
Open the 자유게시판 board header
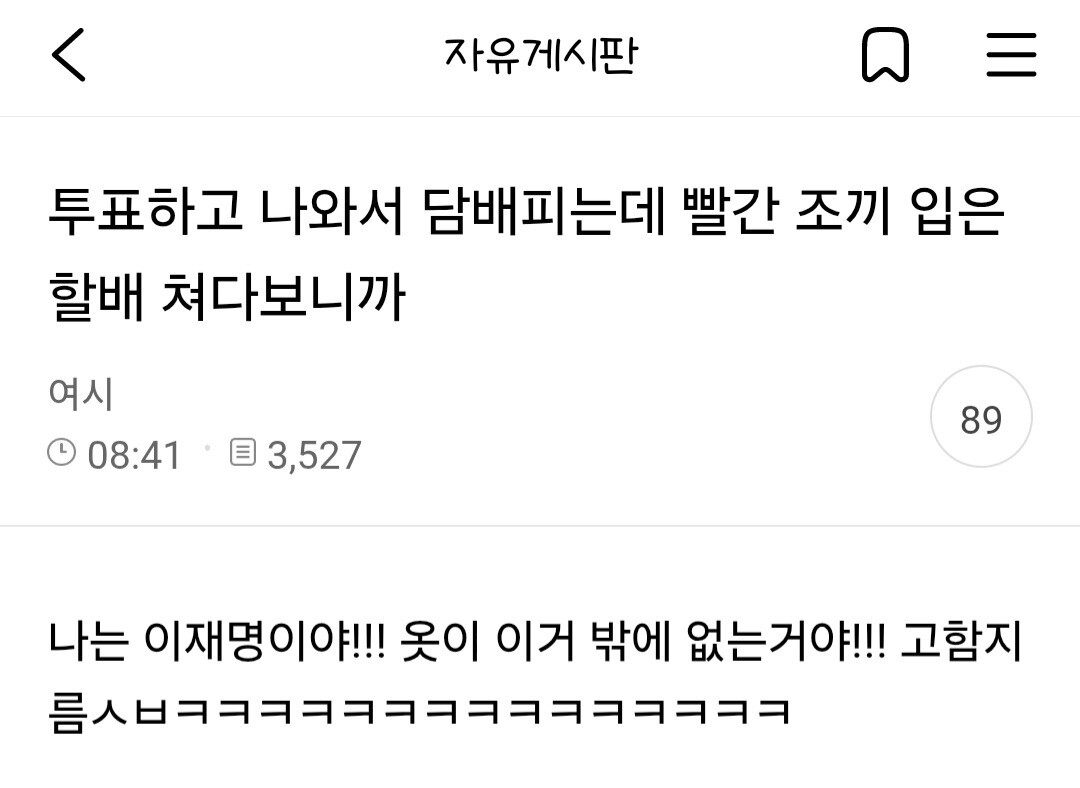pyautogui.click(x=541, y=55)
